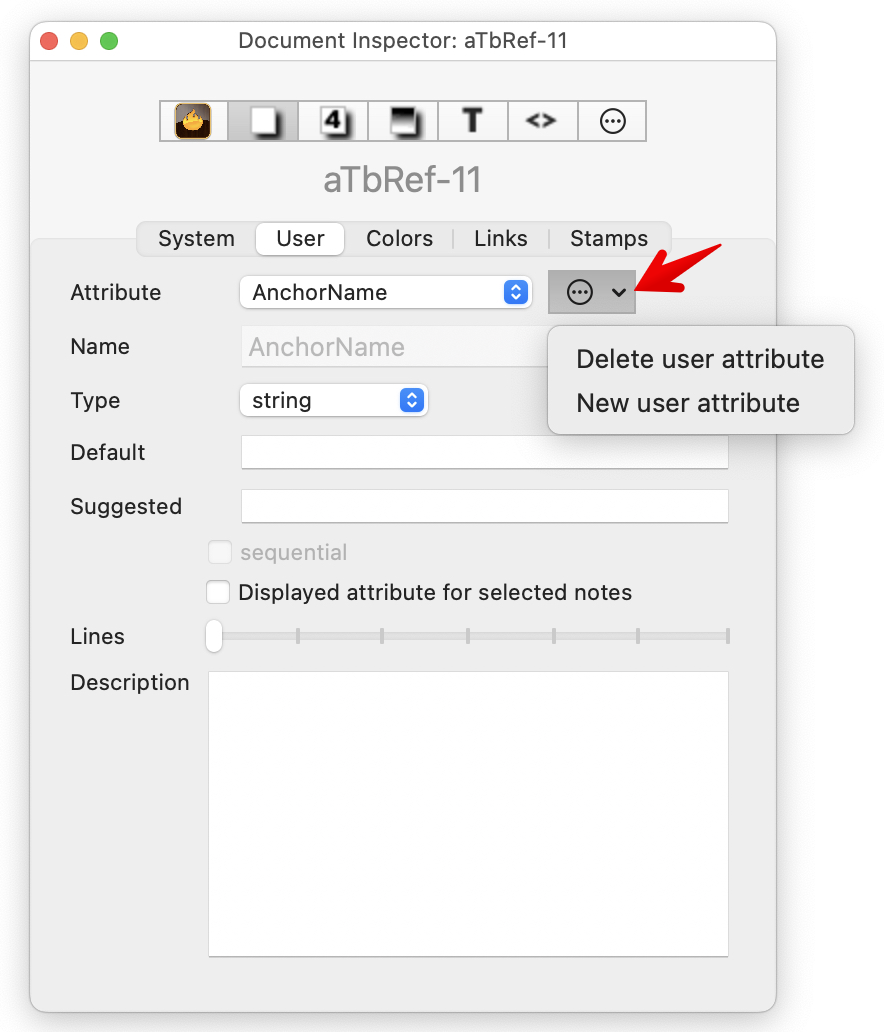Switch to the System tab
Screen dimensions: 884x1032
(196, 239)
